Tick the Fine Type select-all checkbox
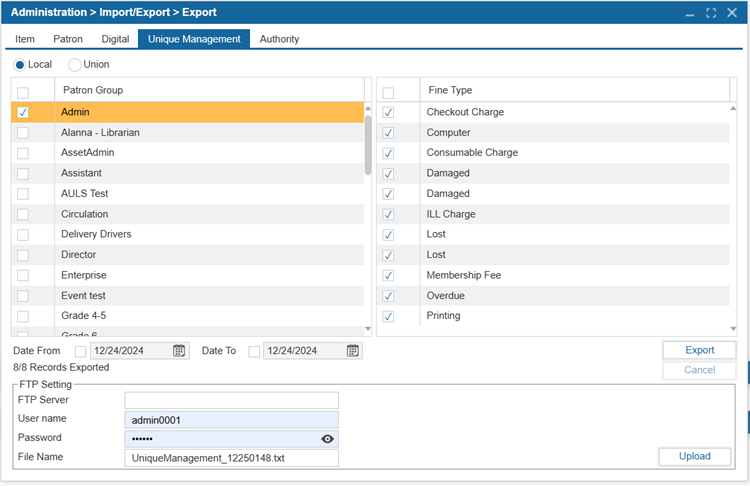The image size is (750, 486). [x=388, y=92]
